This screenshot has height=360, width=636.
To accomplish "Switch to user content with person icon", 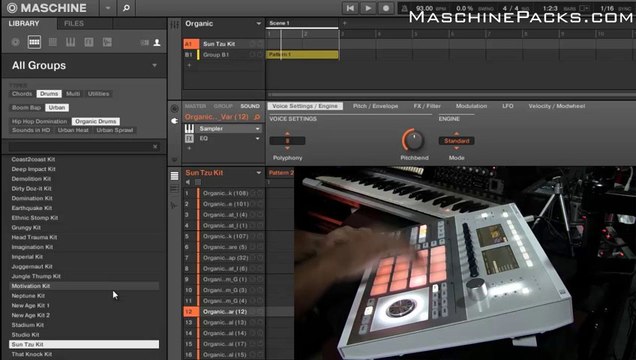I will [157, 42].
